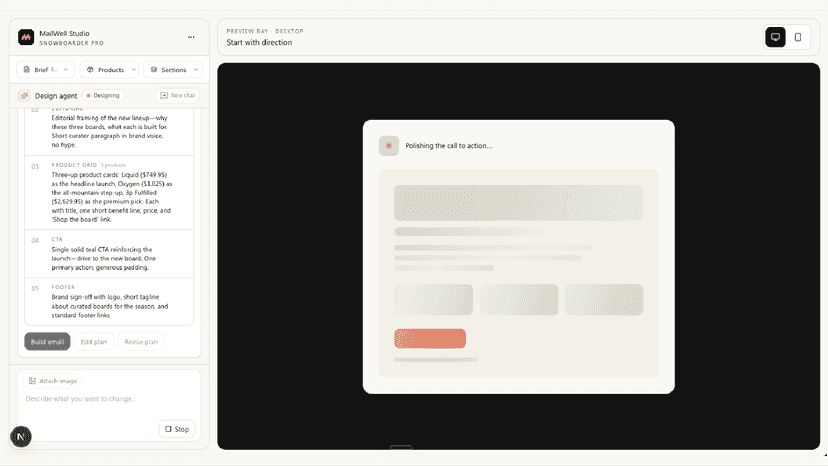
Task: Stop the design agent generation
Action: pyautogui.click(x=177, y=429)
